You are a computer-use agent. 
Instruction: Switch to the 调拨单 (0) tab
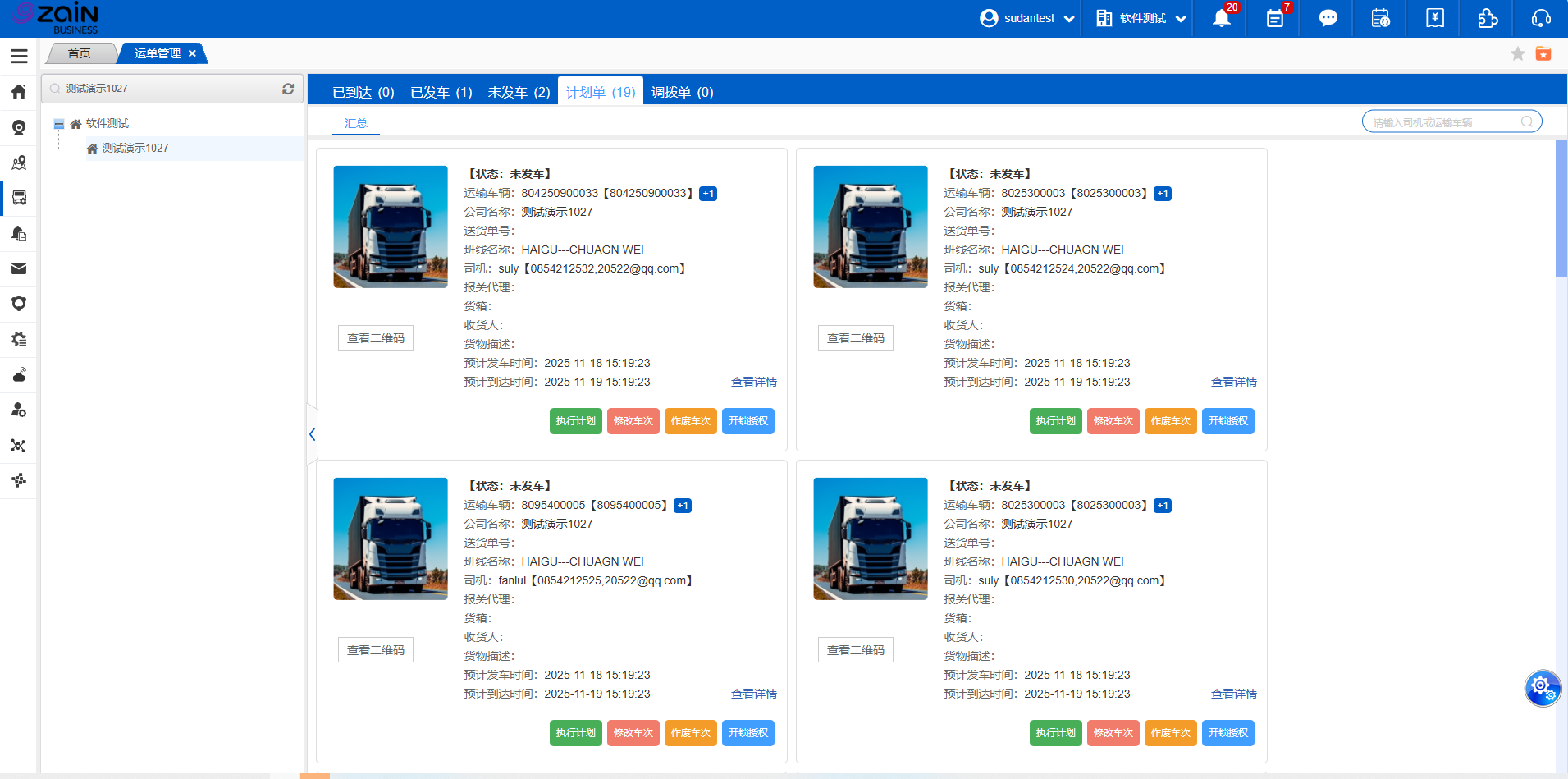682,92
